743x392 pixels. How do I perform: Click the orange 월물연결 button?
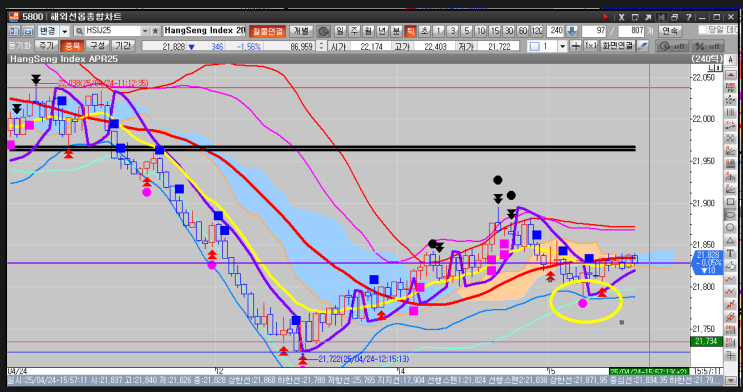pos(267,31)
